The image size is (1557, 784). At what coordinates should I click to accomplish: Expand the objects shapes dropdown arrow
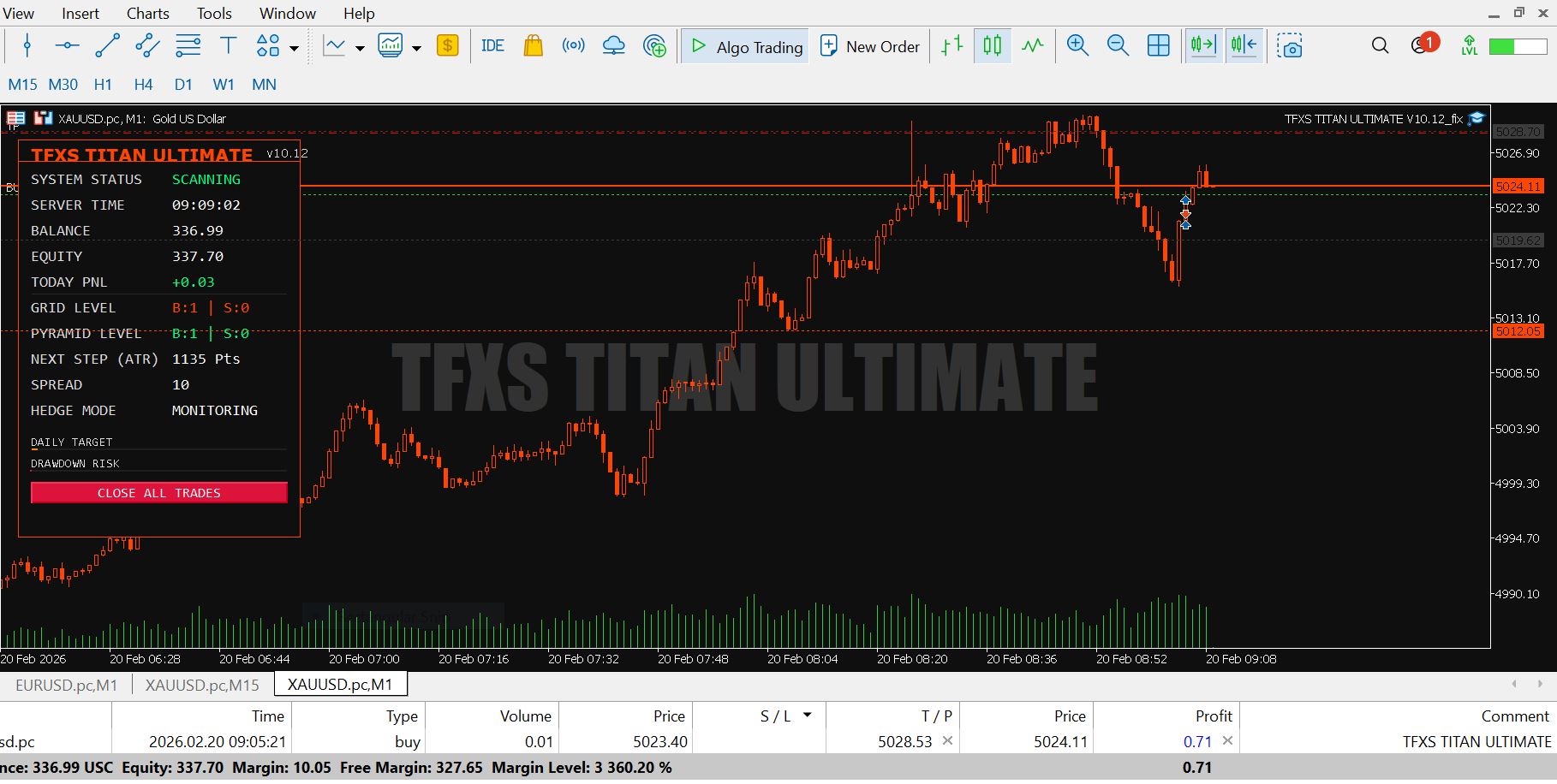click(x=294, y=49)
